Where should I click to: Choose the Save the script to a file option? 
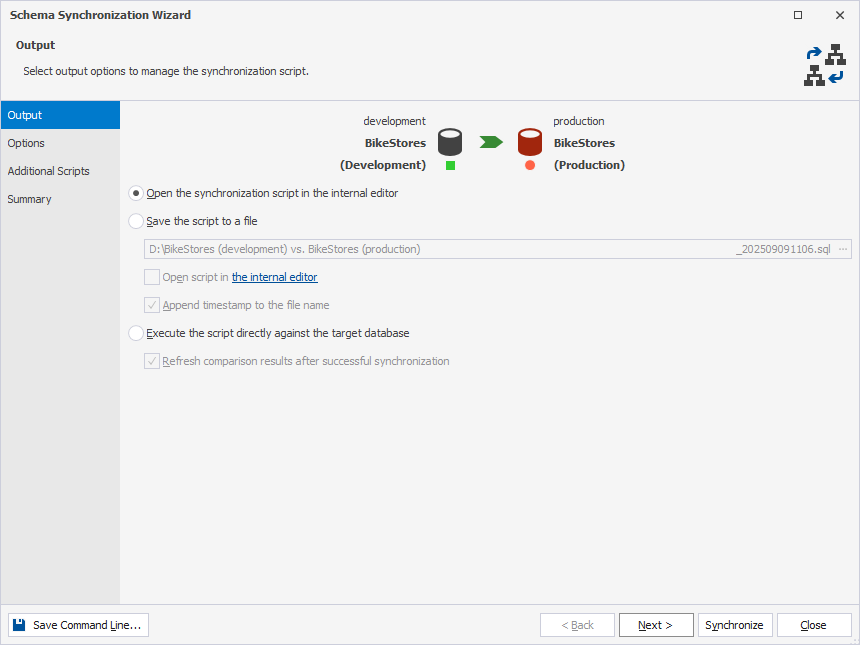135,221
